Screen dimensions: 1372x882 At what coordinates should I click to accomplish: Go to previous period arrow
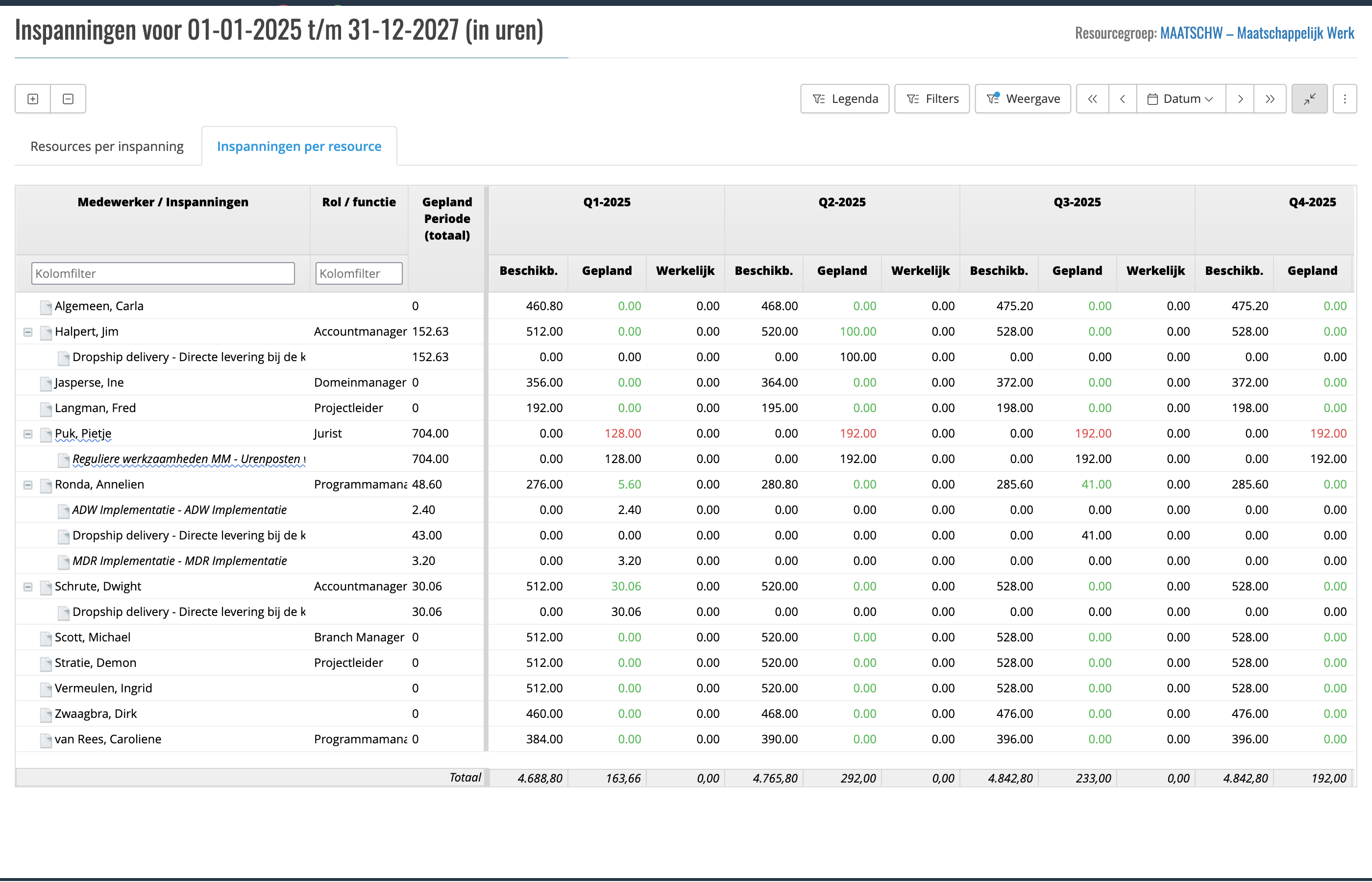click(x=1122, y=99)
